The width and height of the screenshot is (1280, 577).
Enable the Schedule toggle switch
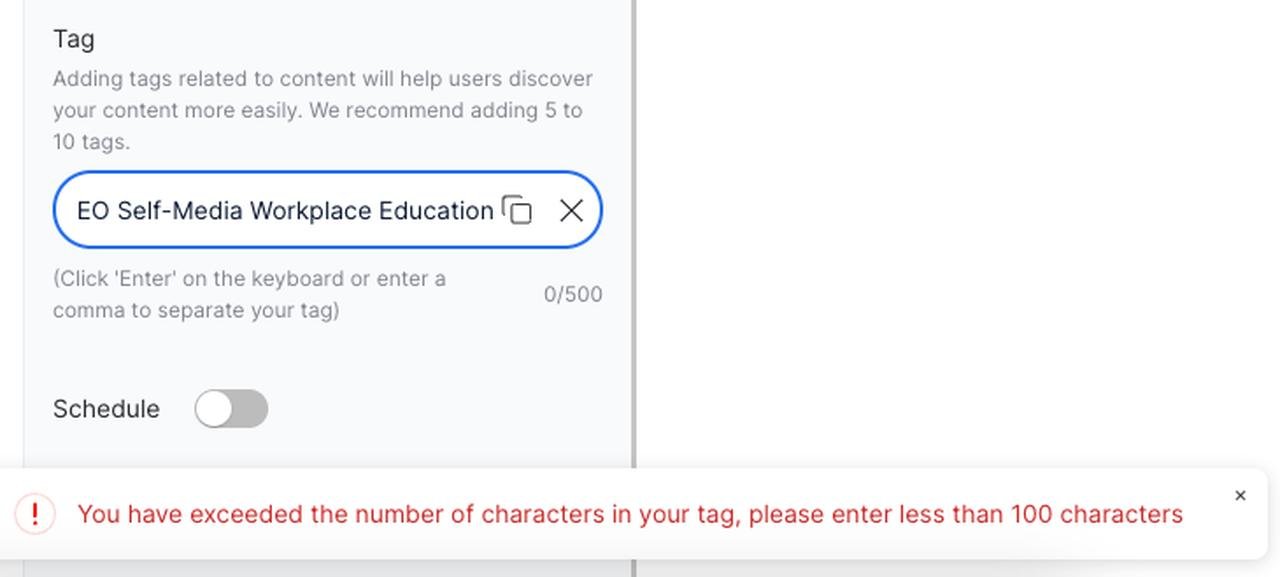231,409
